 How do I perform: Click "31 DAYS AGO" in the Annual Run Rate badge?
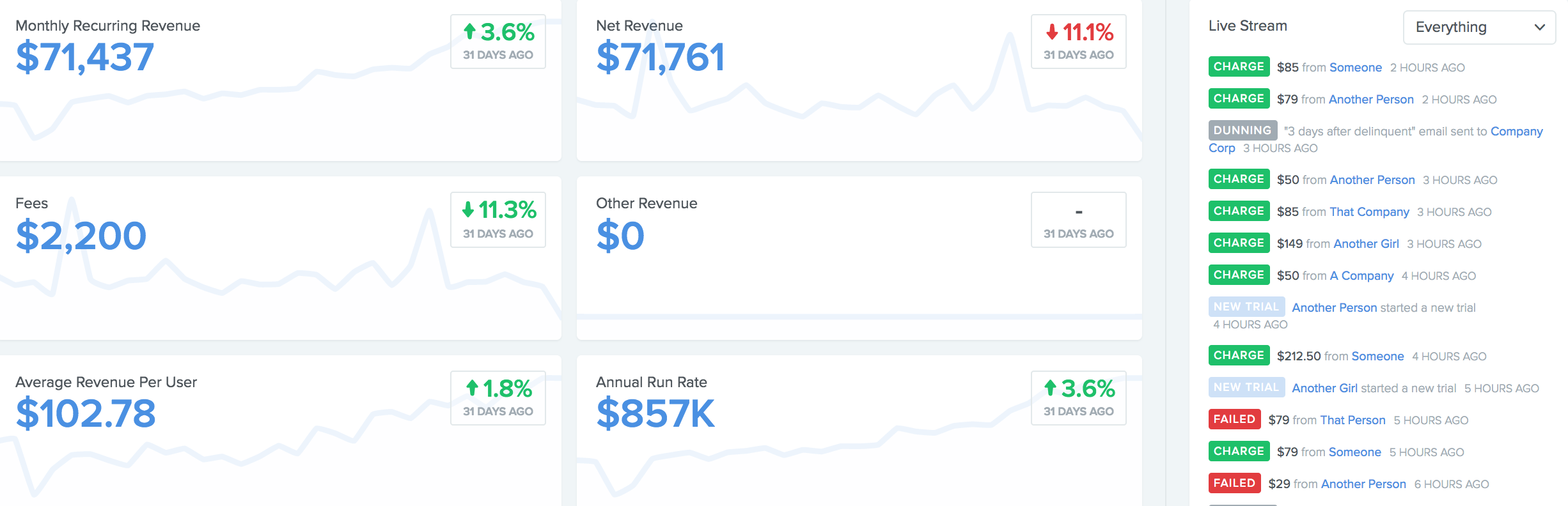(x=1079, y=411)
